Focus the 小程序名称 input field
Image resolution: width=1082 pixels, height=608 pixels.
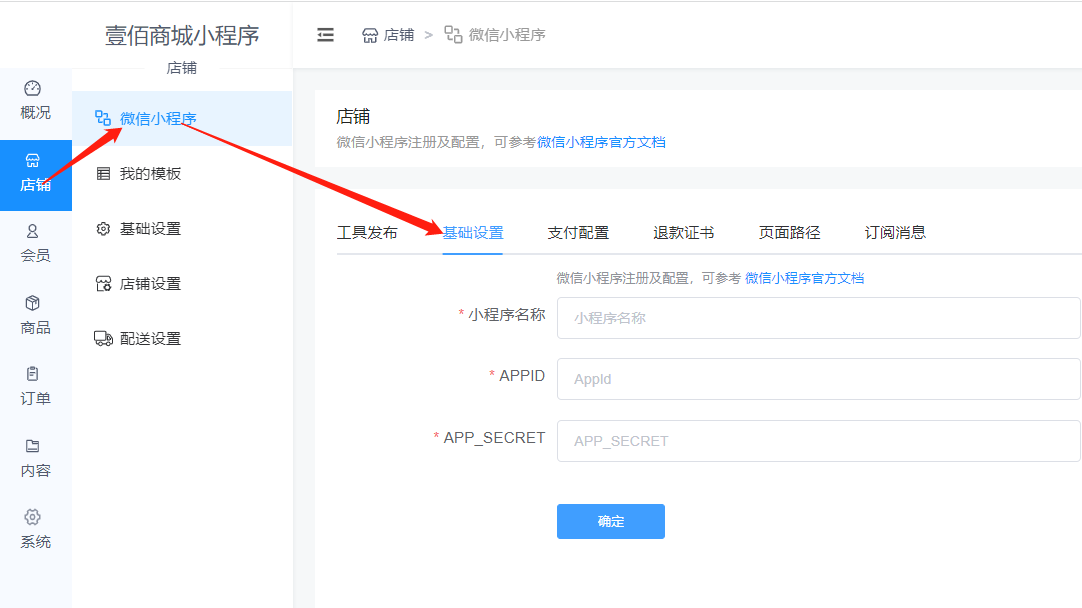pyautogui.click(x=818, y=318)
